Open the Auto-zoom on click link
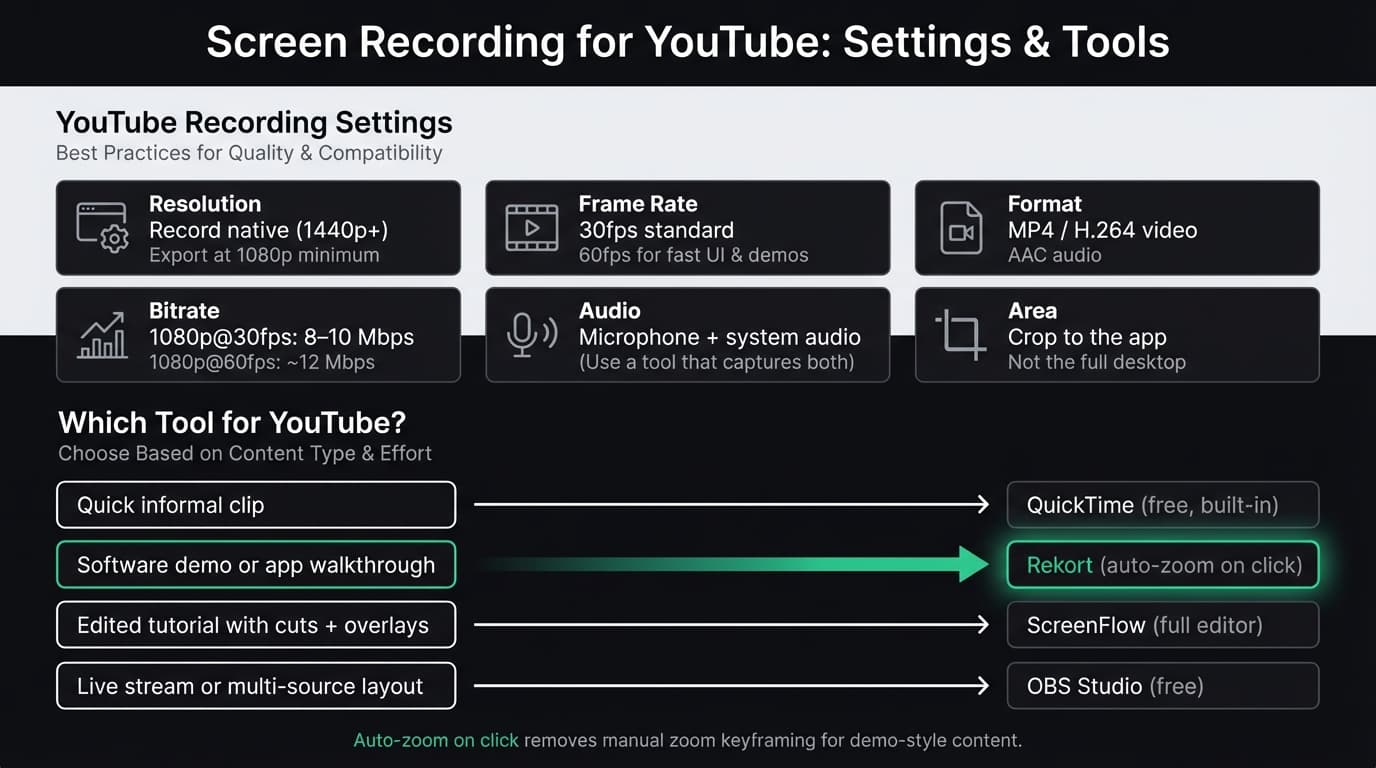 pyautogui.click(x=435, y=740)
